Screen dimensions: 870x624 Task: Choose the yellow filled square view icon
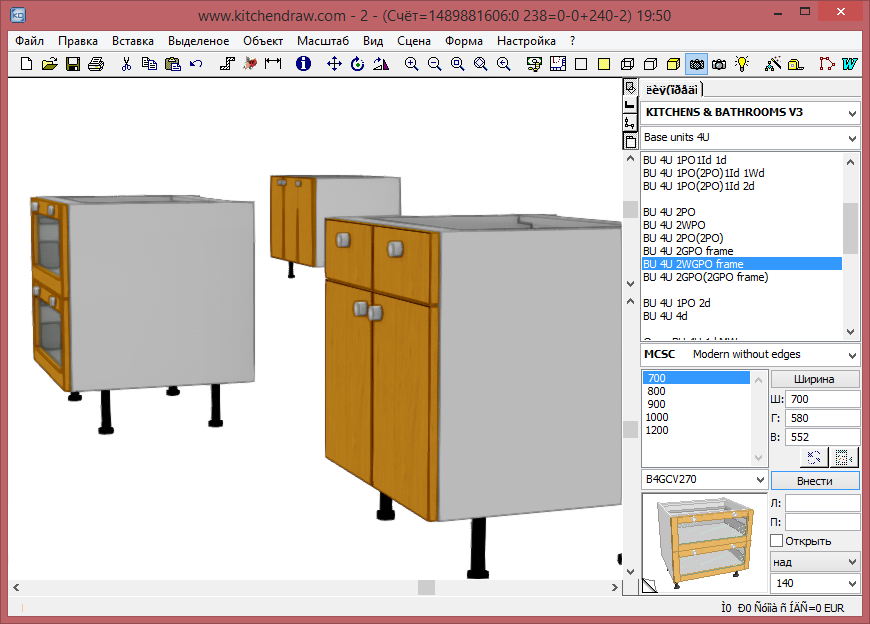pyautogui.click(x=604, y=64)
